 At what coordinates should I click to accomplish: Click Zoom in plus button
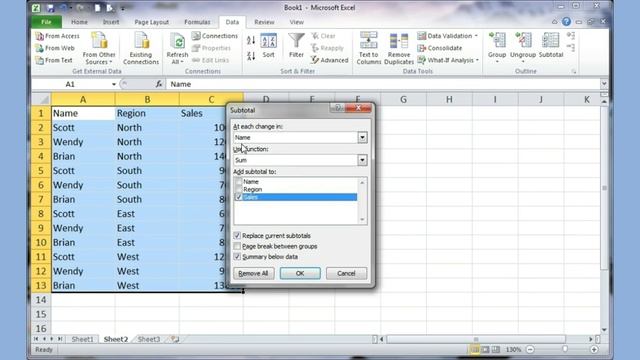594,350
